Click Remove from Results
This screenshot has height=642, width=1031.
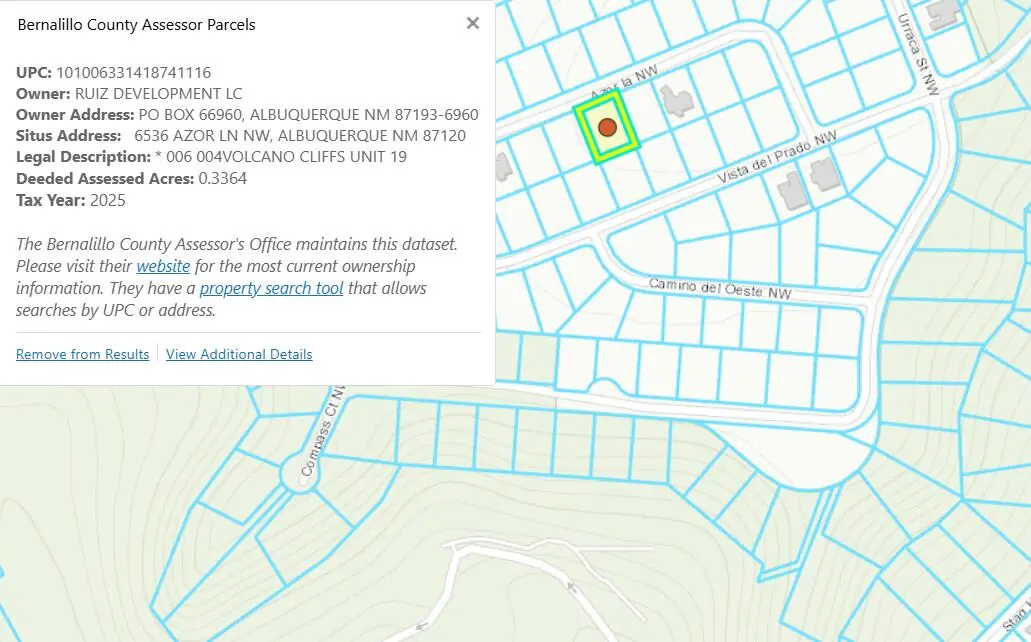tap(82, 354)
